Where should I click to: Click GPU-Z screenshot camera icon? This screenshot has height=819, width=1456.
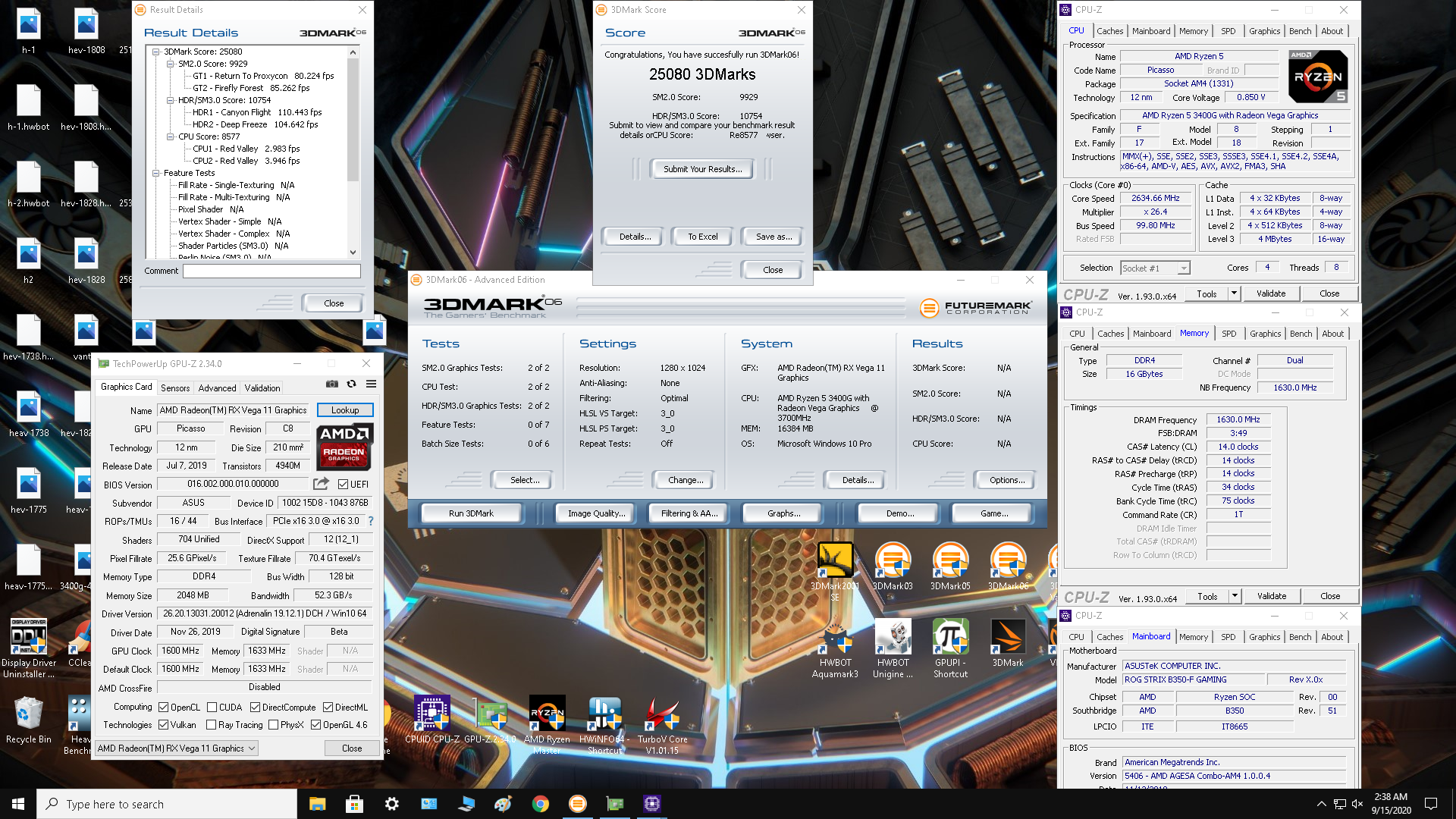(332, 384)
